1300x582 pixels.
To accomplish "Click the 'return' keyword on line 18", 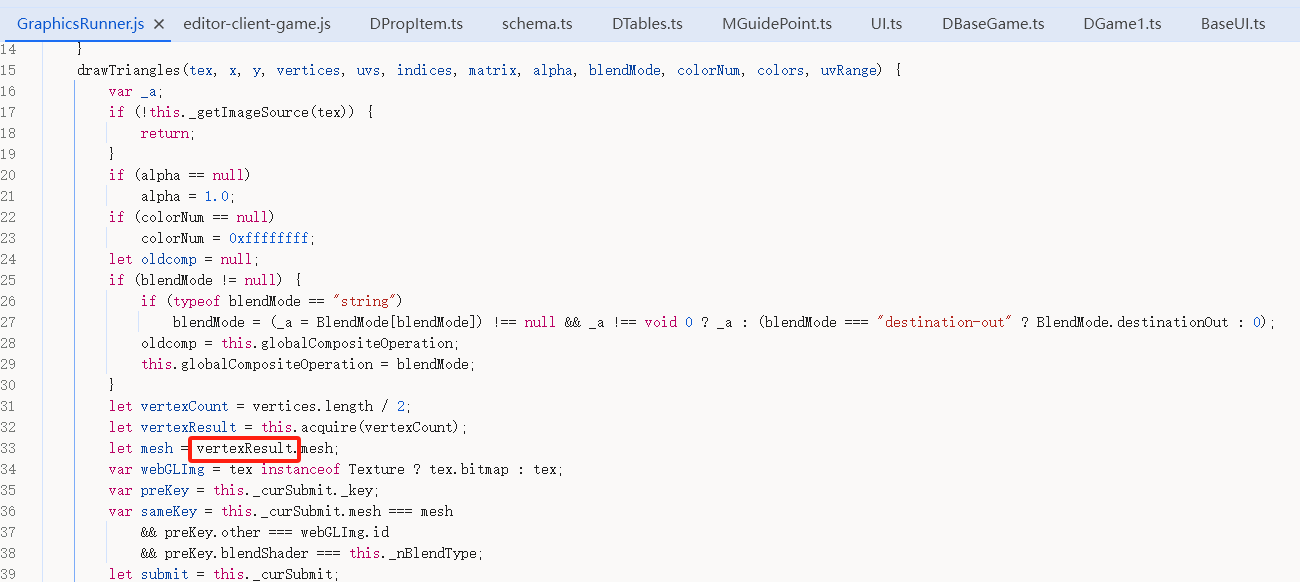I will (x=165, y=133).
